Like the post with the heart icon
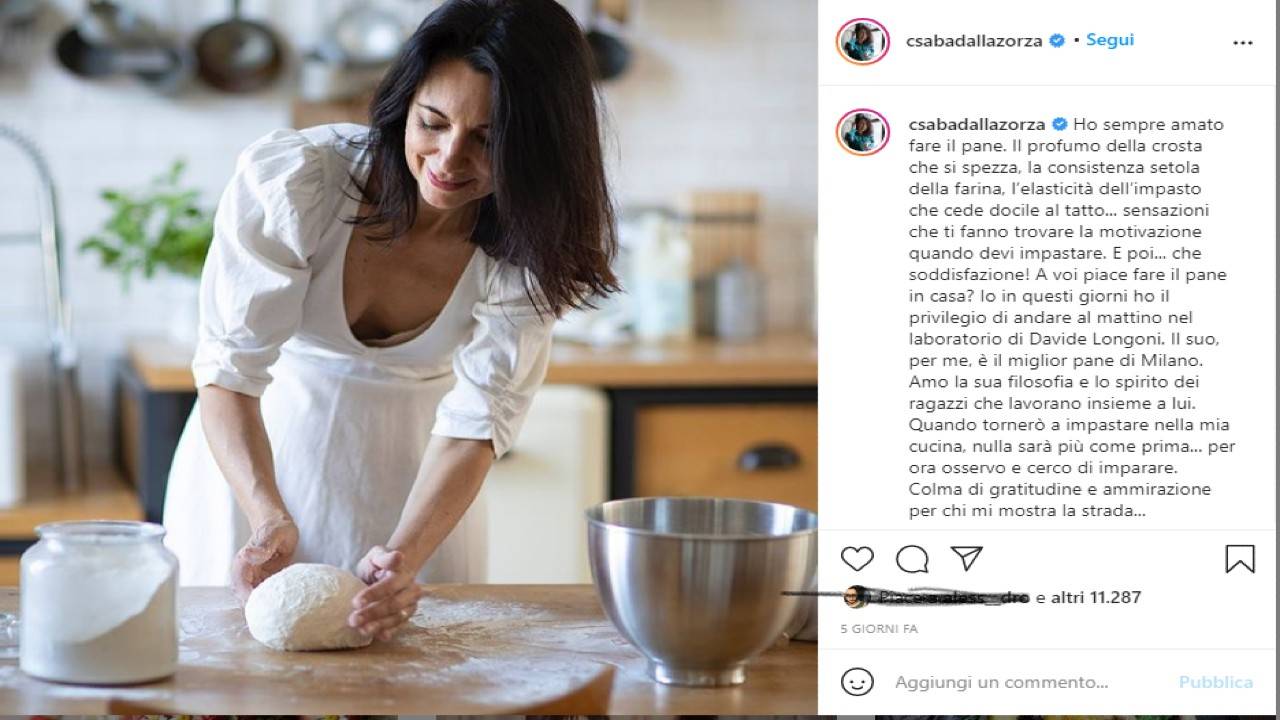The width and height of the screenshot is (1280, 720). (857, 558)
